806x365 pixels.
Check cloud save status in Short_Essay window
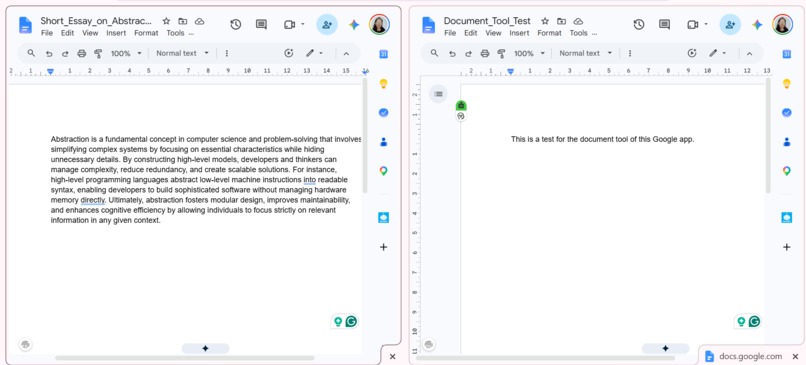point(199,21)
